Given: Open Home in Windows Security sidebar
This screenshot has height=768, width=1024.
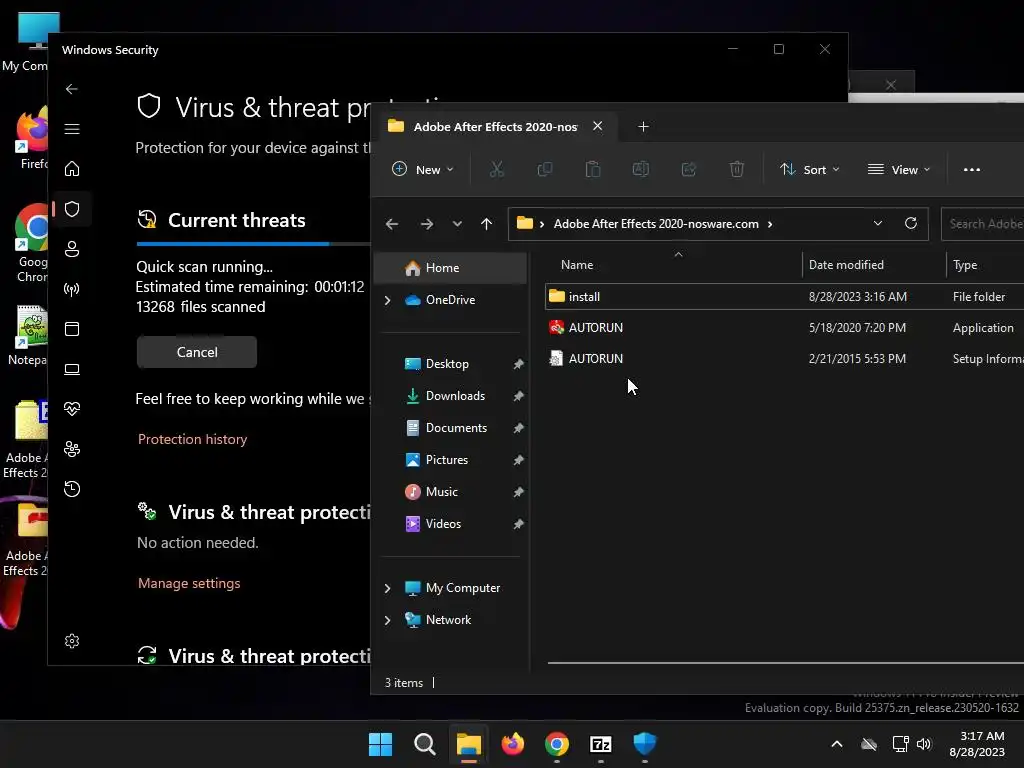Looking at the screenshot, I should pyautogui.click(x=72, y=169).
